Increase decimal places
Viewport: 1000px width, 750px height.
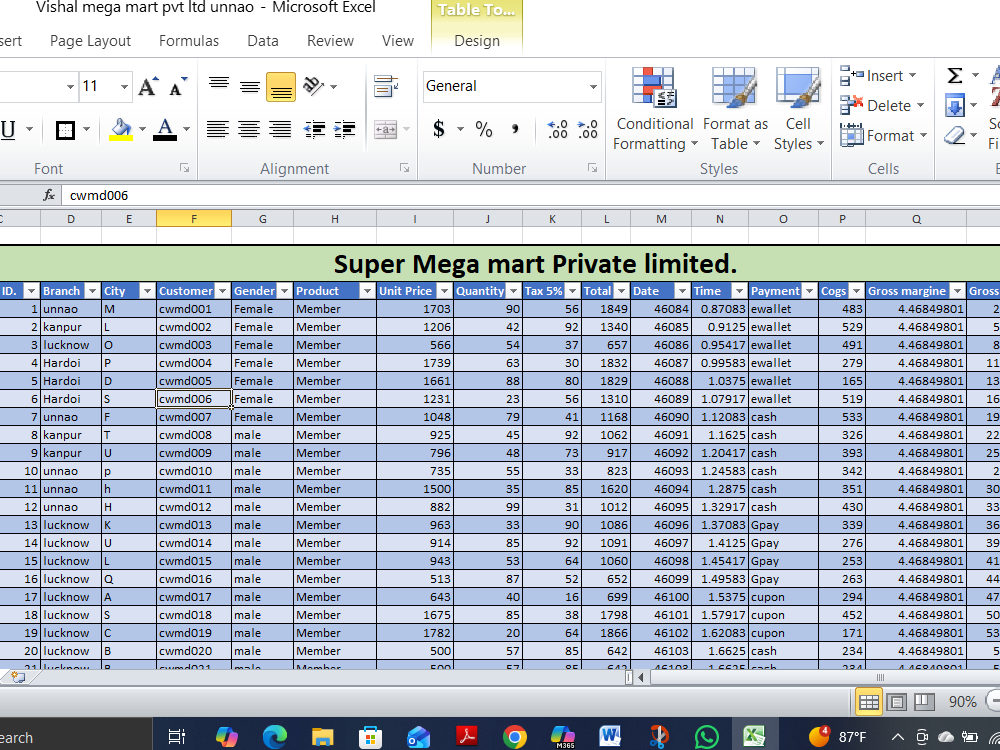(557, 129)
